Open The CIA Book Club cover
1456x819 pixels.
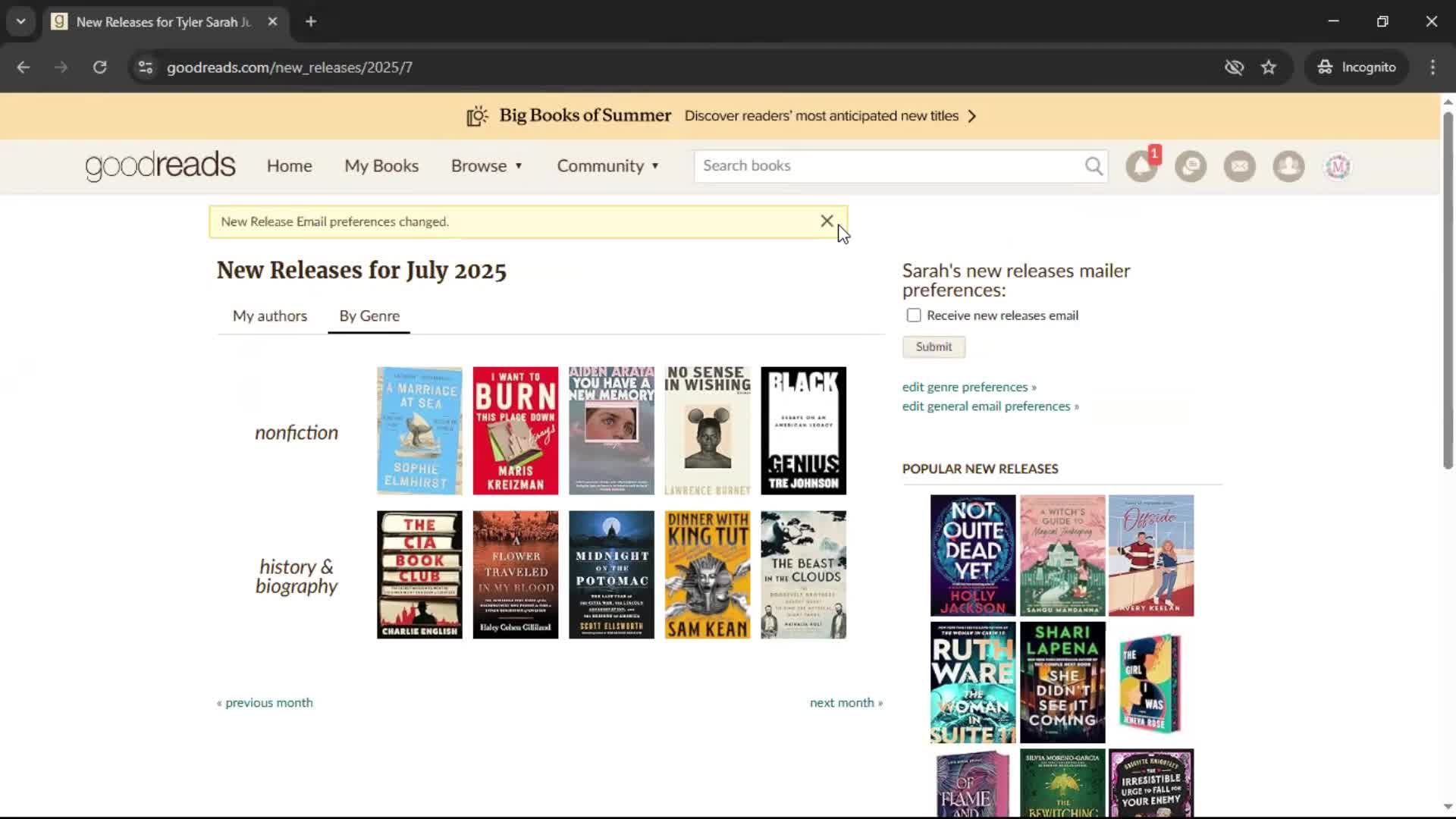click(x=419, y=575)
